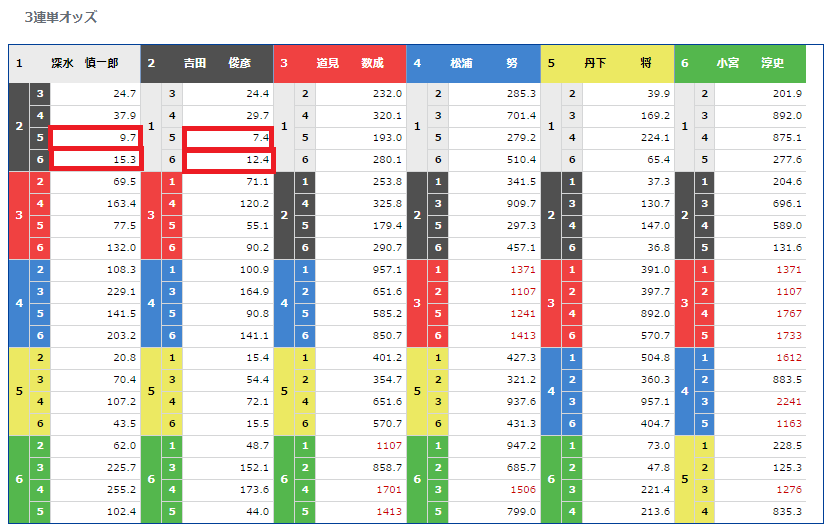Screen dimensions: 829x528
Task: Pick the 15.3 odds cell
Action: tap(95, 160)
